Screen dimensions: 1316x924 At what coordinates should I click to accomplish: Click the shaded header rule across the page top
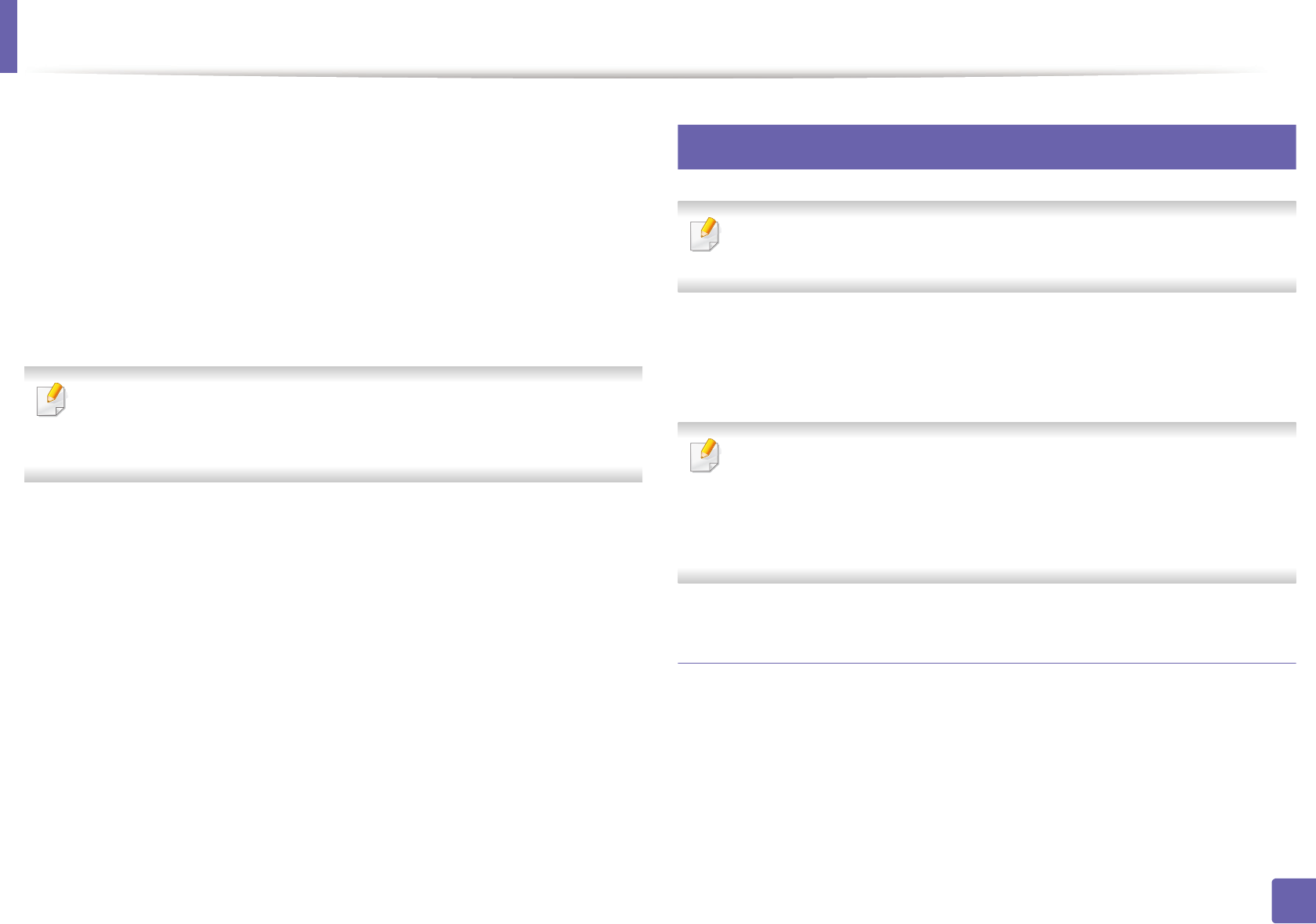tap(643, 75)
